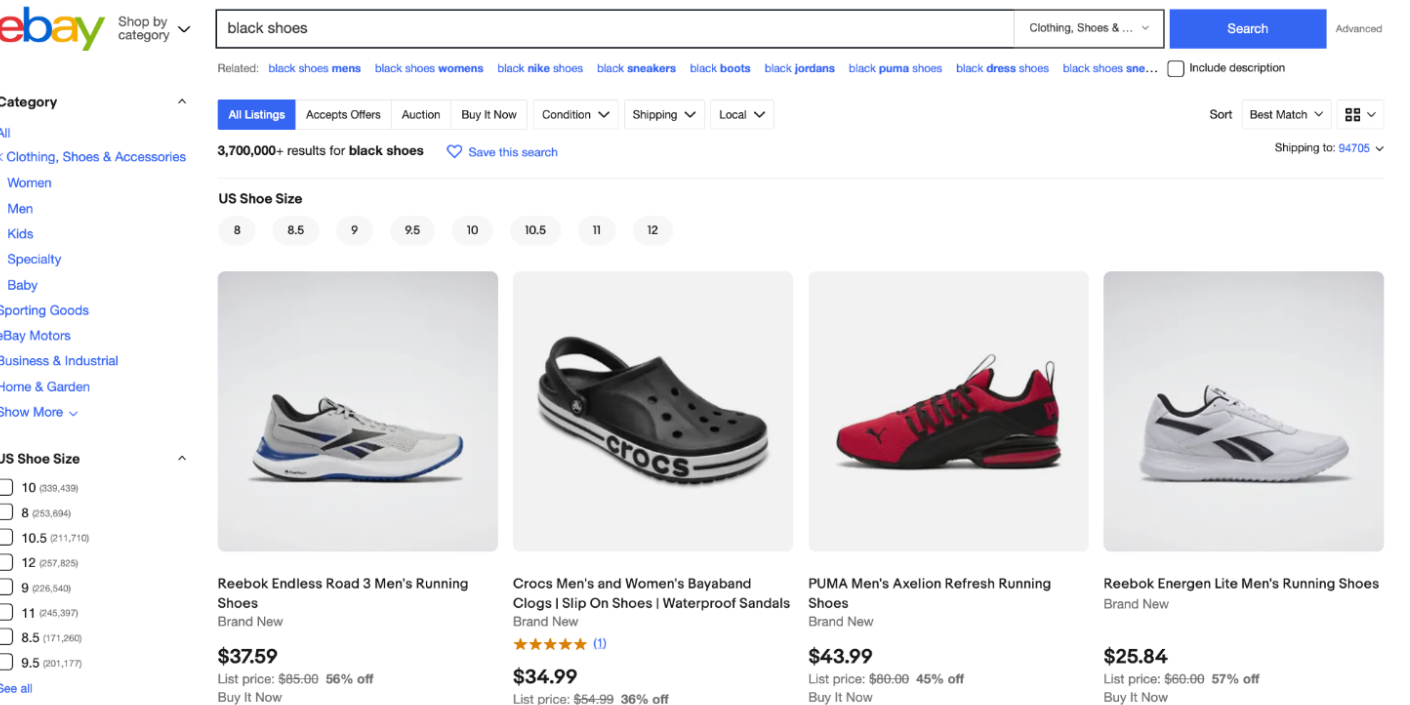Image resolution: width=1410 pixels, height=705 pixels.
Task: Click the black shoes search field
Action: coord(614,29)
